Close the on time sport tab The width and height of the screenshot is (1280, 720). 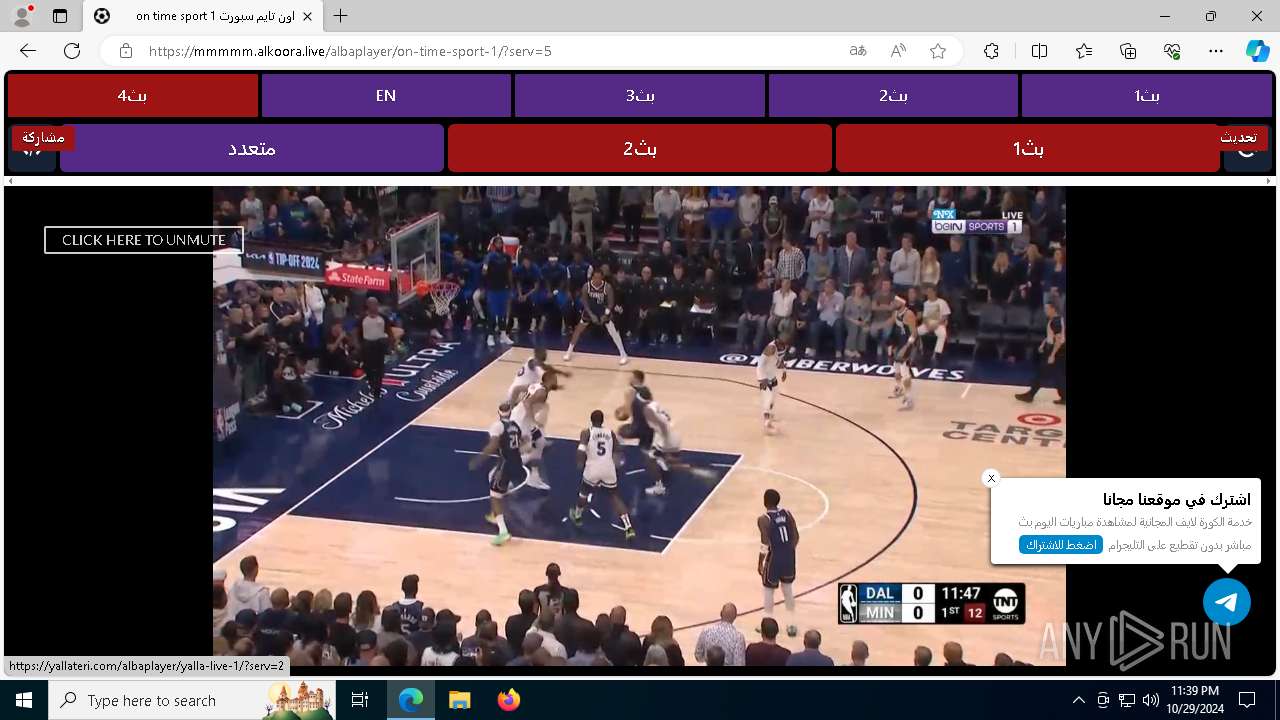pos(308,16)
